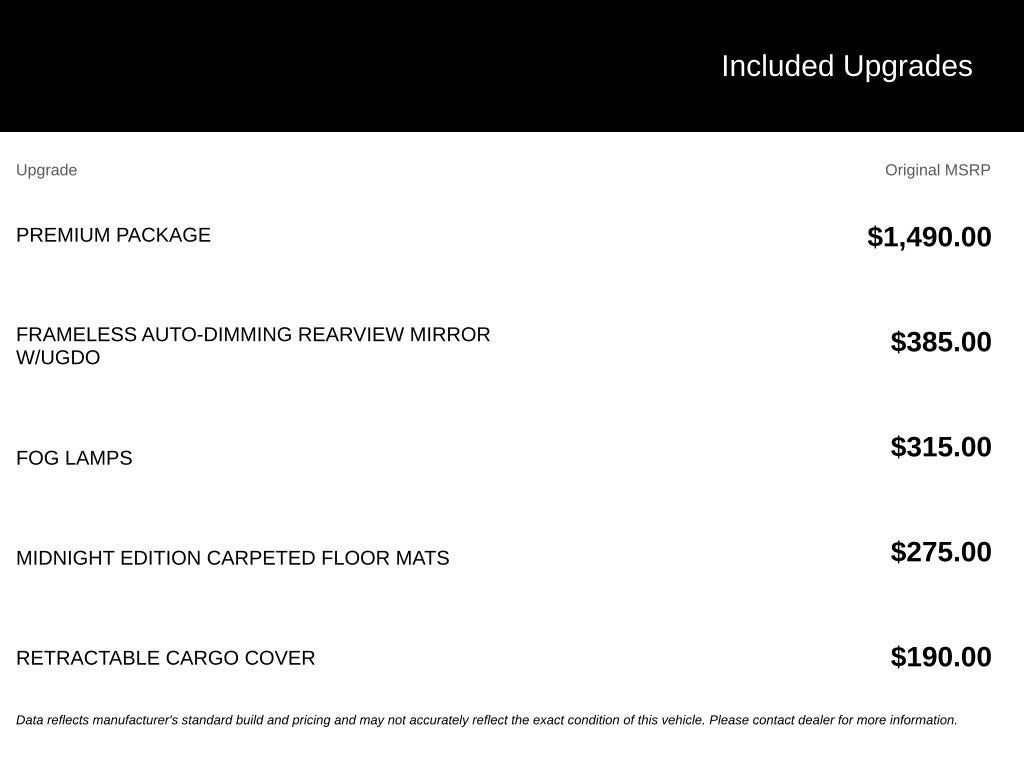Click the $275.00 price value
This screenshot has width=1024, height=768.
[941, 552]
